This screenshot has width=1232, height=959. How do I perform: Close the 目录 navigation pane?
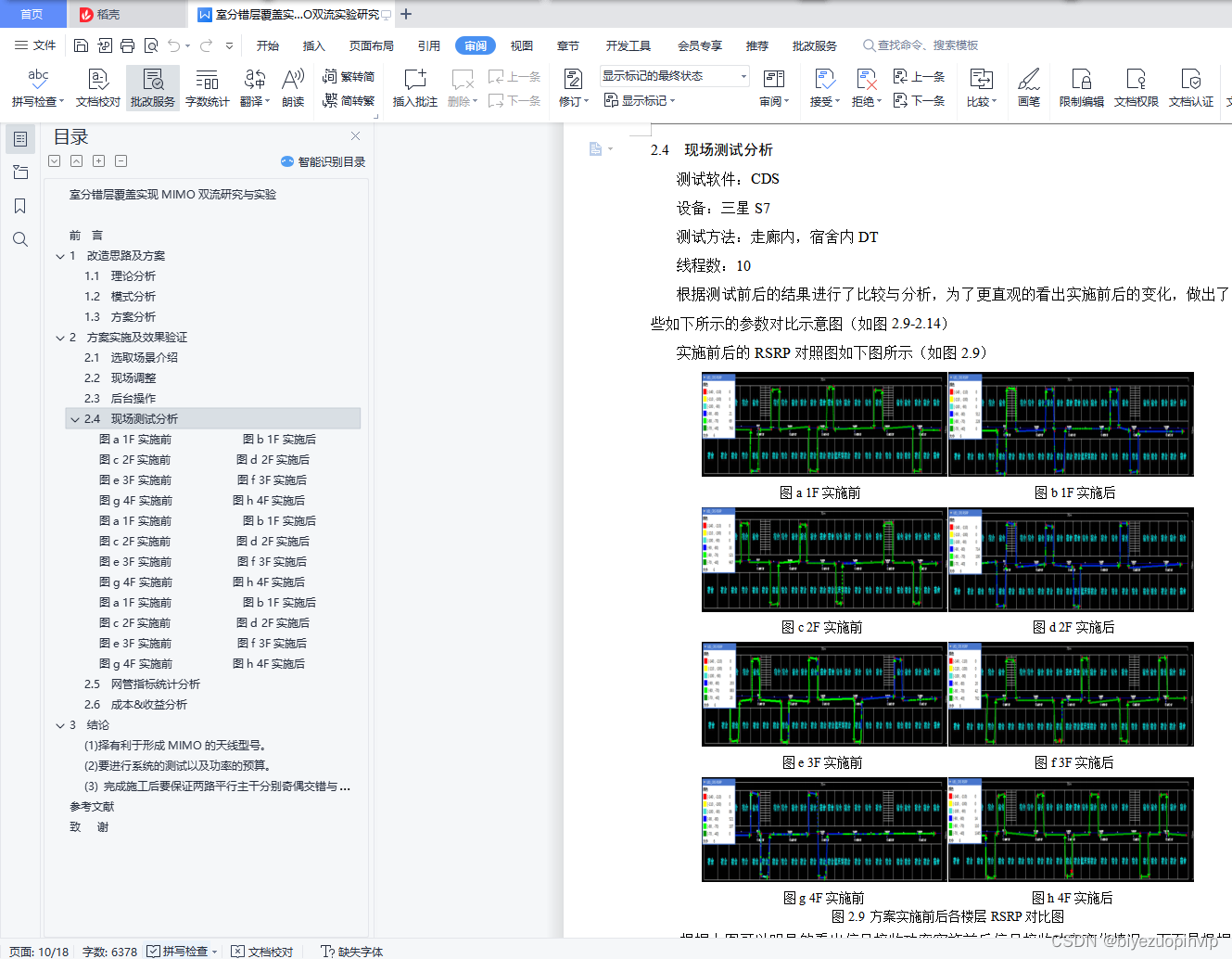click(355, 135)
